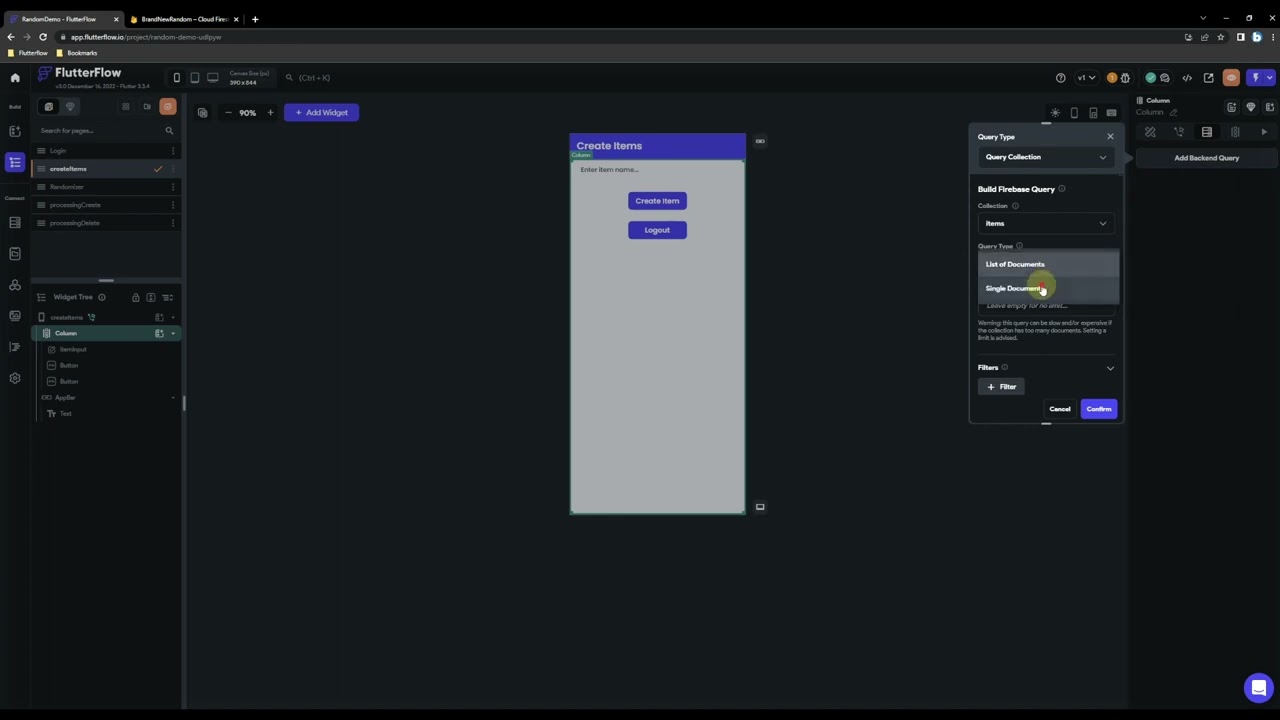
Task: Open the bug issues icon
Action: 1125,77
